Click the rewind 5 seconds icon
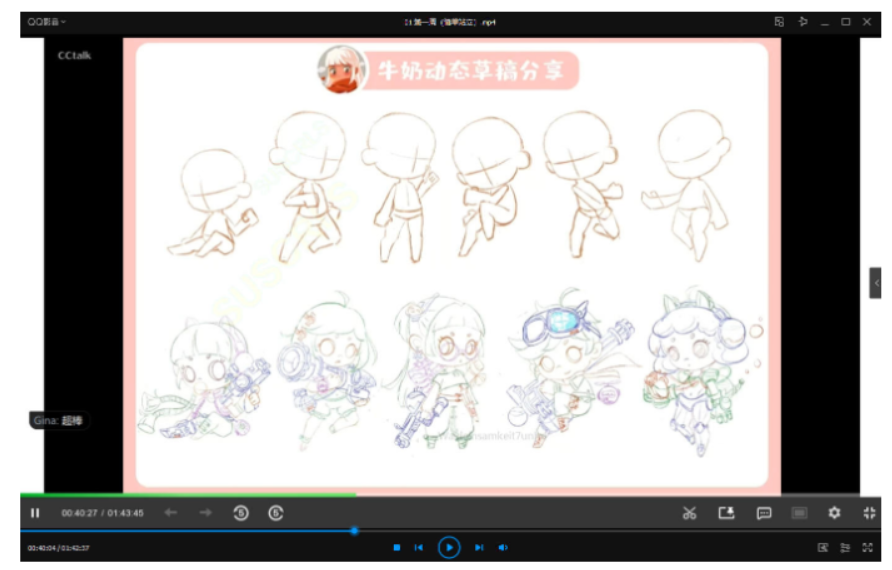This screenshot has width=892, height=570. [240, 513]
